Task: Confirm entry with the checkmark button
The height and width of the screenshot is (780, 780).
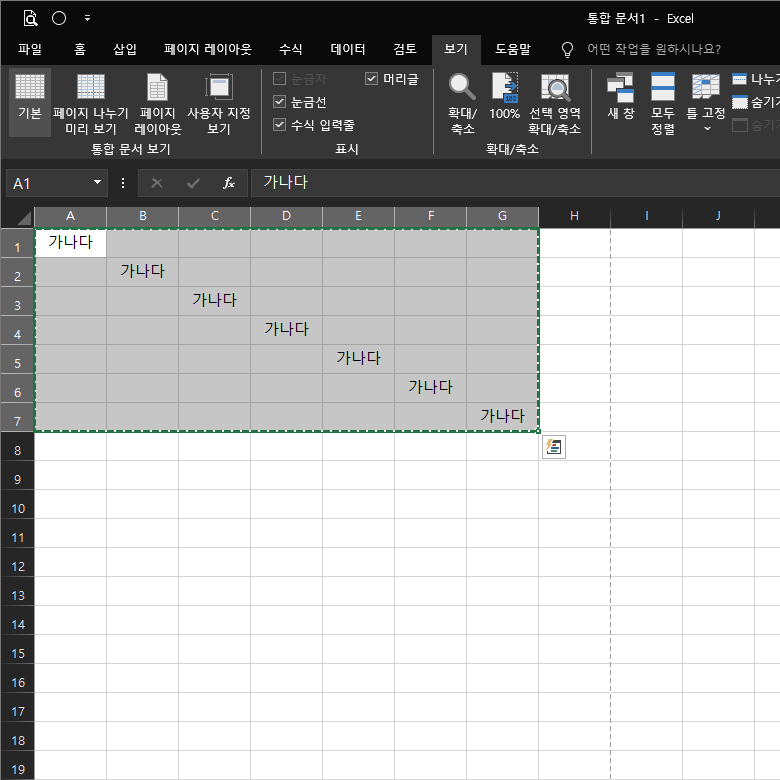Action: coord(193,184)
